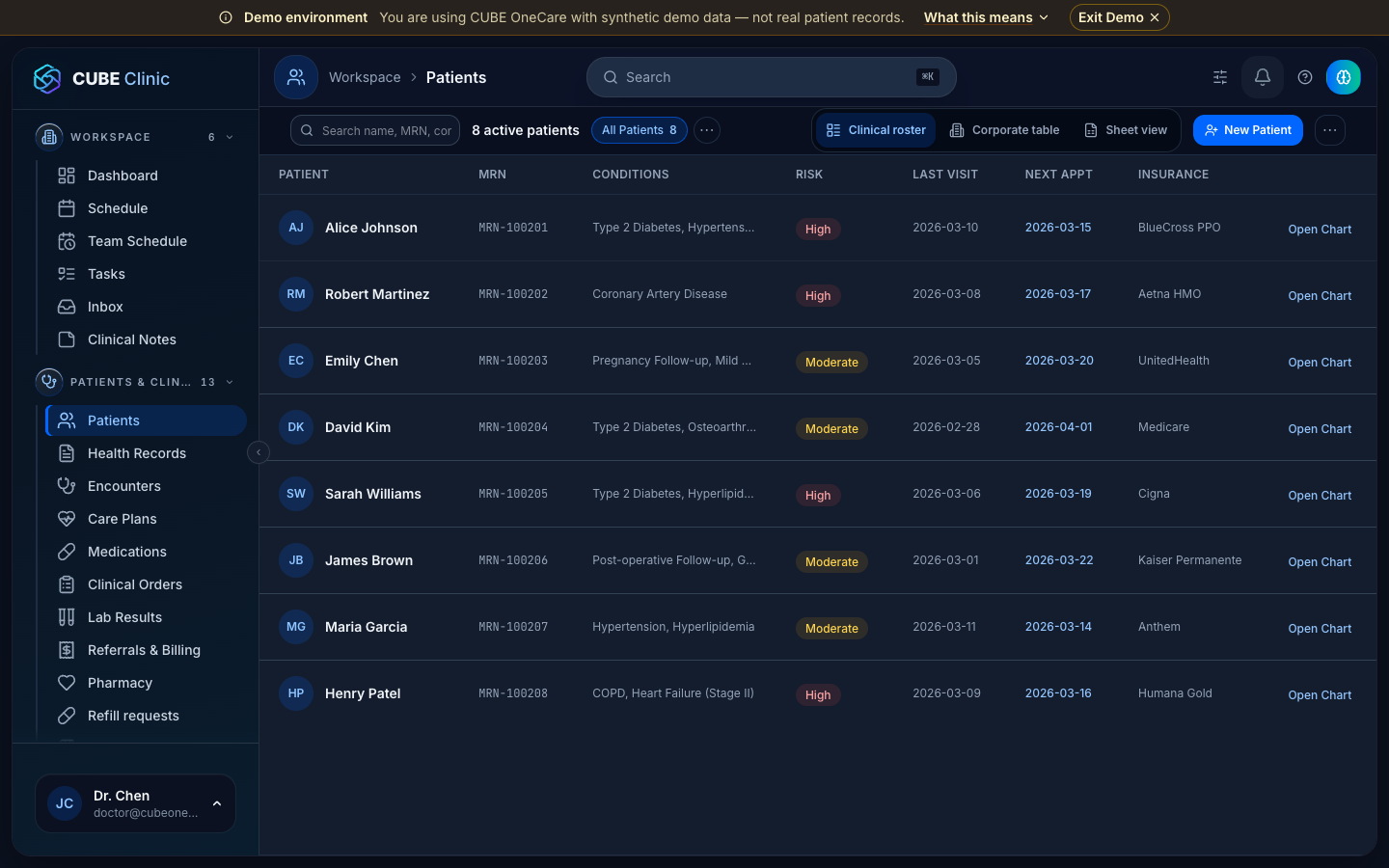Click the globe avatar icon in header

coord(1344,77)
